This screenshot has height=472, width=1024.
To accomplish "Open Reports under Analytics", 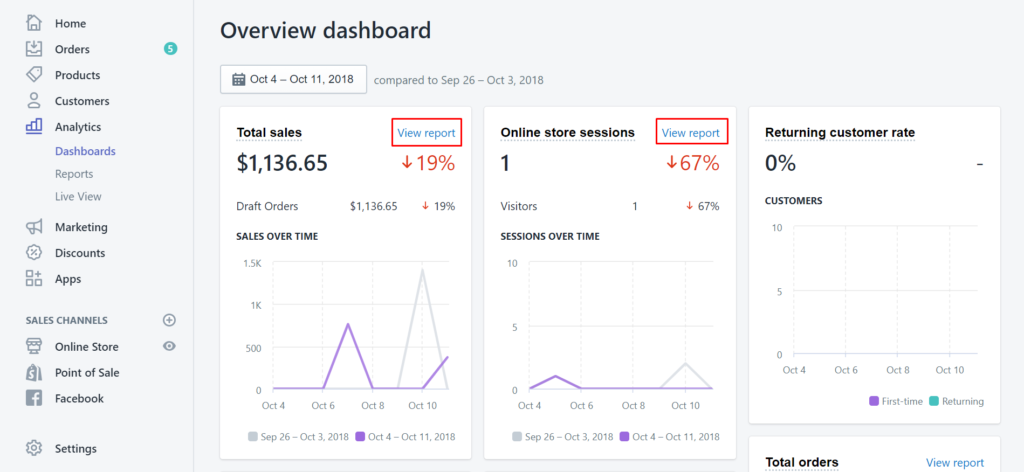I will 74,174.
